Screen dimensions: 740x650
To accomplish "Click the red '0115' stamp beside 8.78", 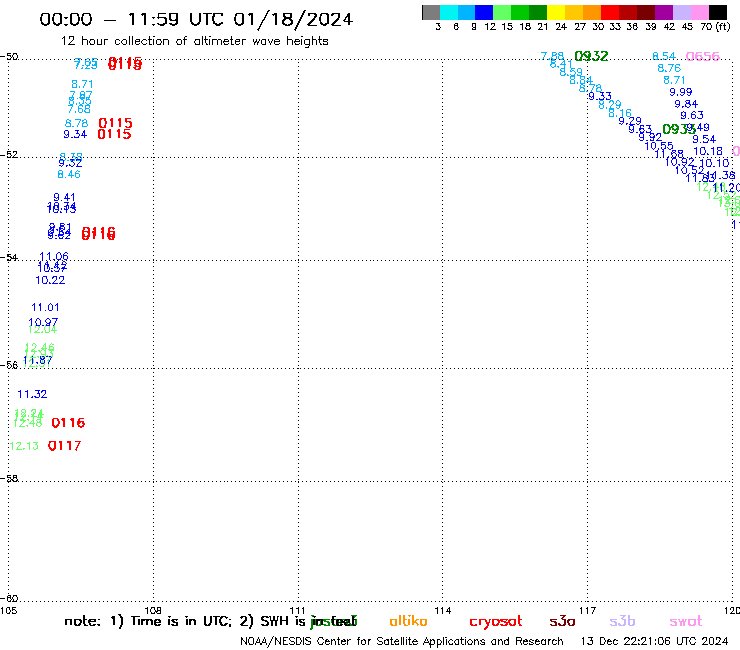I will click(115, 123).
